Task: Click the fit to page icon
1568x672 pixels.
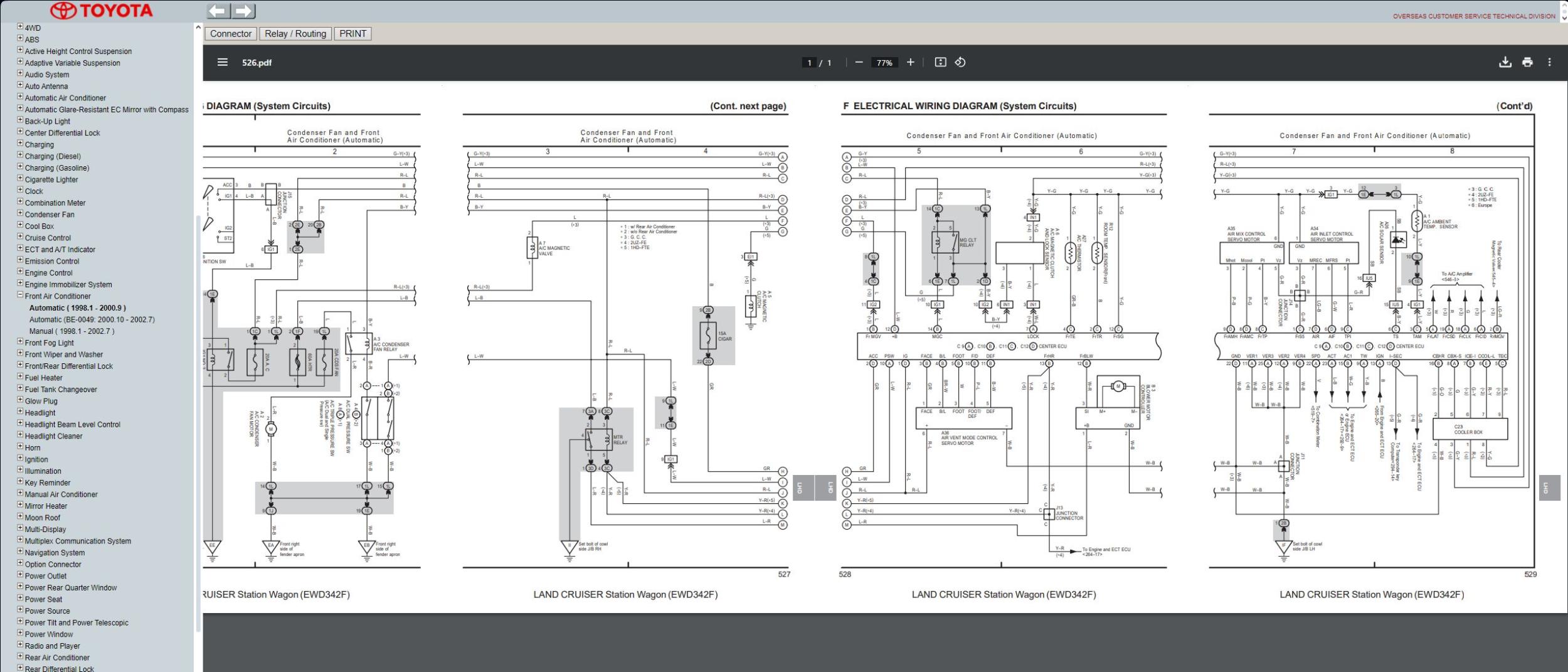Action: pyautogui.click(x=940, y=62)
